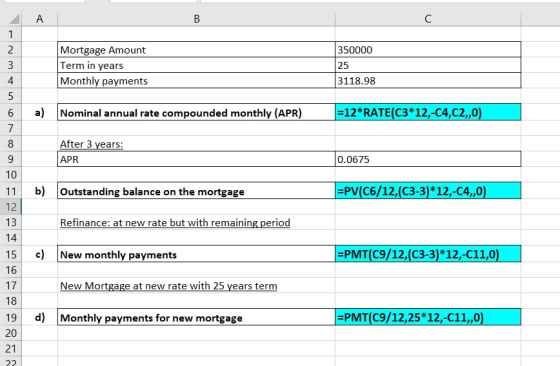Select row 13 header

11,222
